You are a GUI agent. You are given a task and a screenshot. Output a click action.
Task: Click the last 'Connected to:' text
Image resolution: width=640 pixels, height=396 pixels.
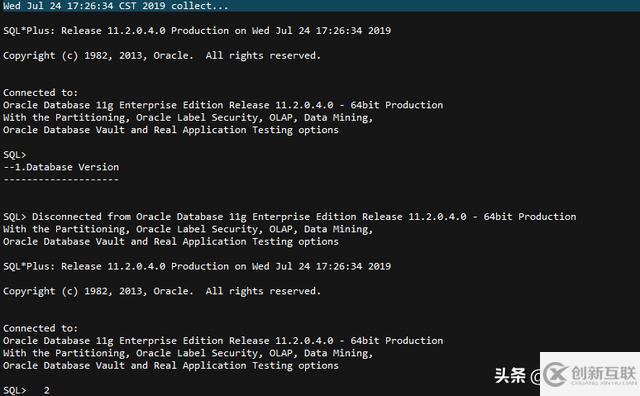(40, 328)
